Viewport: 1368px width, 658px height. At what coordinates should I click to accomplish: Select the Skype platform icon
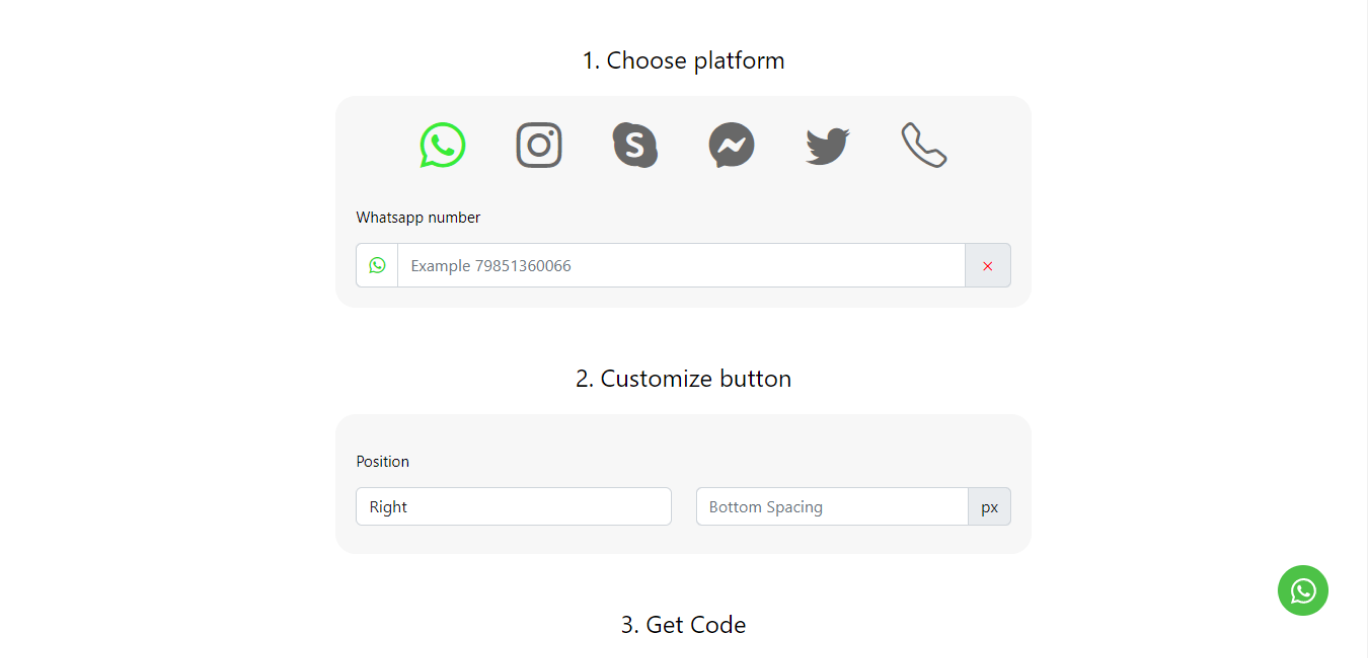(x=635, y=145)
